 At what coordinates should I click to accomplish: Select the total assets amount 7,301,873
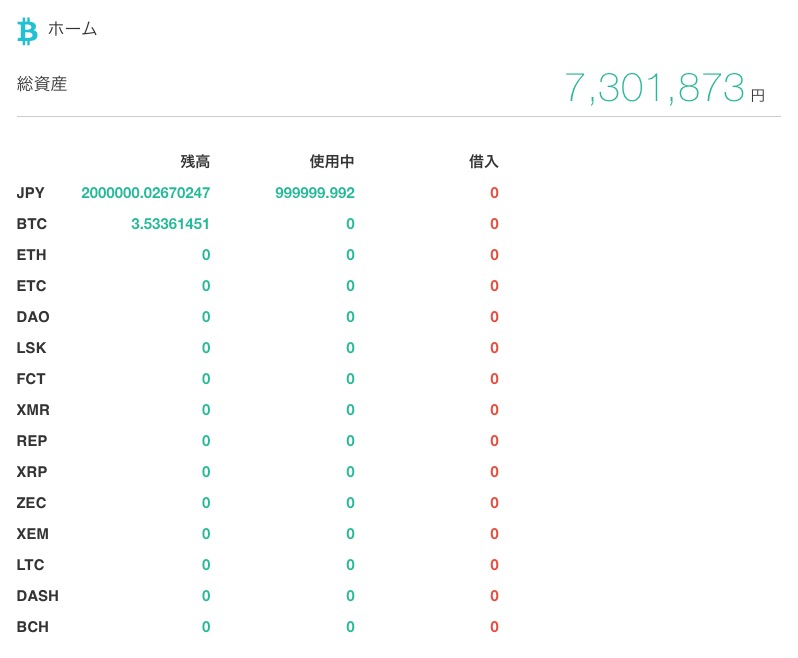tap(654, 88)
